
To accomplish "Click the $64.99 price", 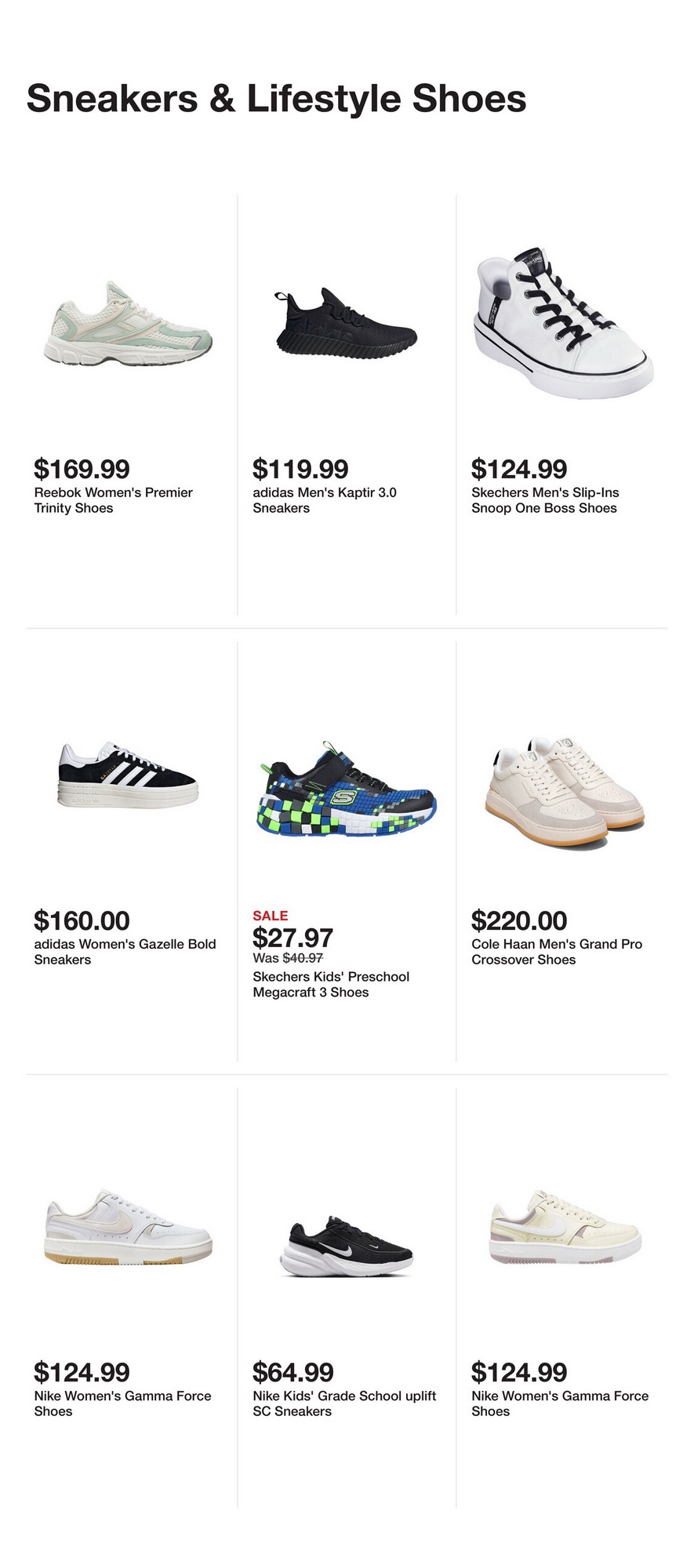I will click(292, 1372).
